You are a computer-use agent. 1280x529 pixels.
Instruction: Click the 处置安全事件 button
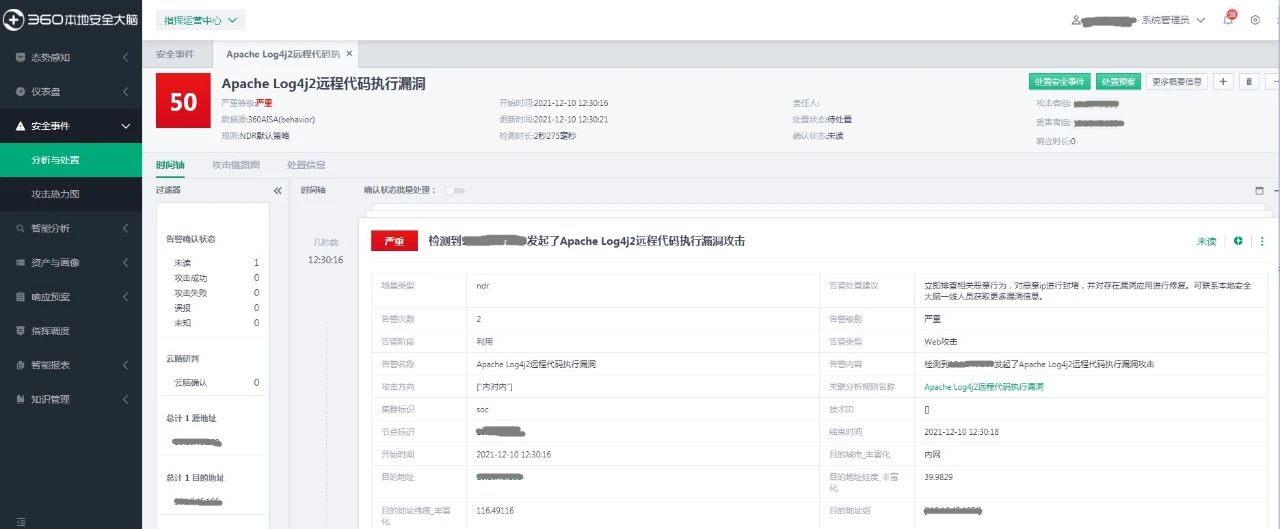(1059, 82)
